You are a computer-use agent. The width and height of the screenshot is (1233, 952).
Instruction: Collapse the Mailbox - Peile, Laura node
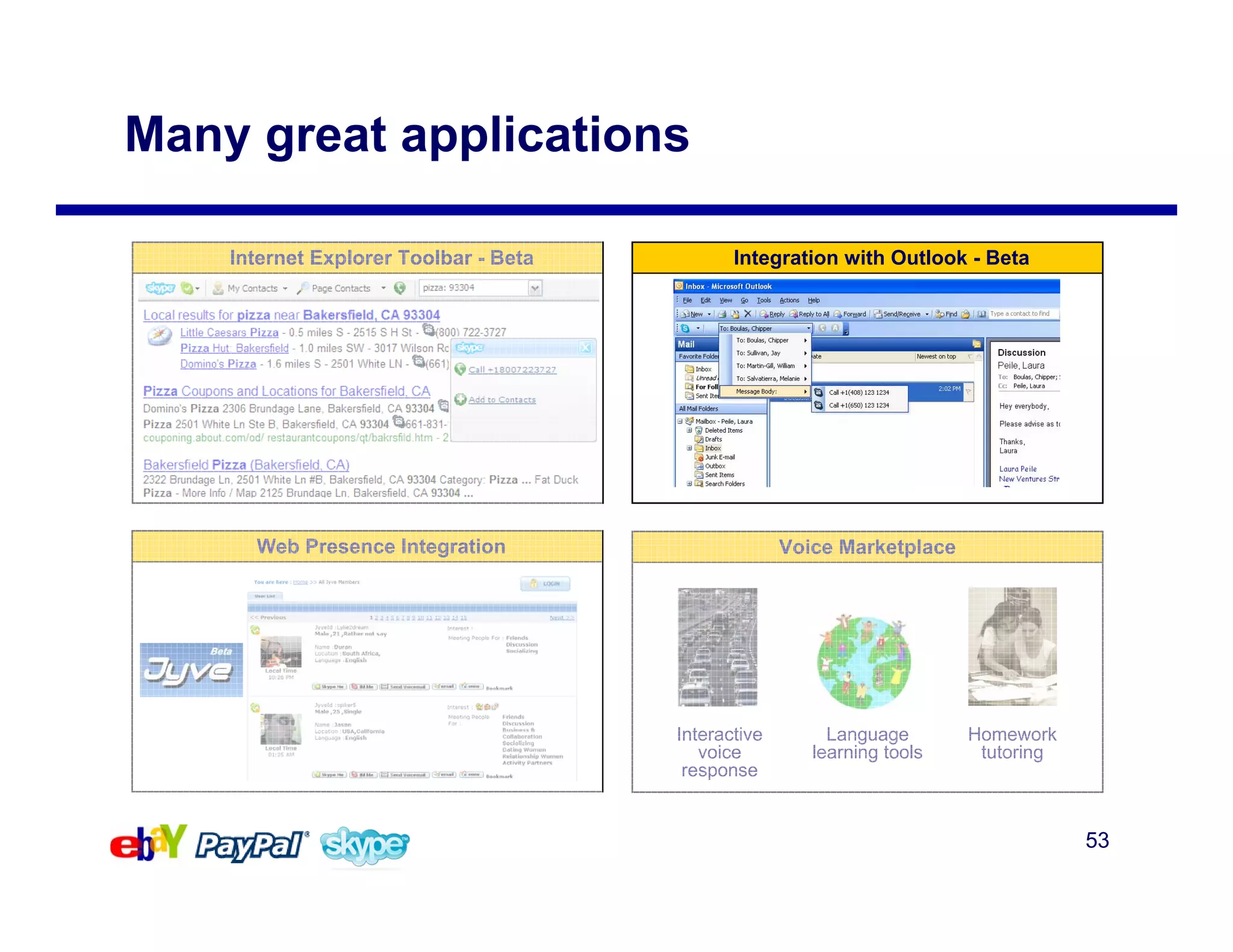point(680,421)
